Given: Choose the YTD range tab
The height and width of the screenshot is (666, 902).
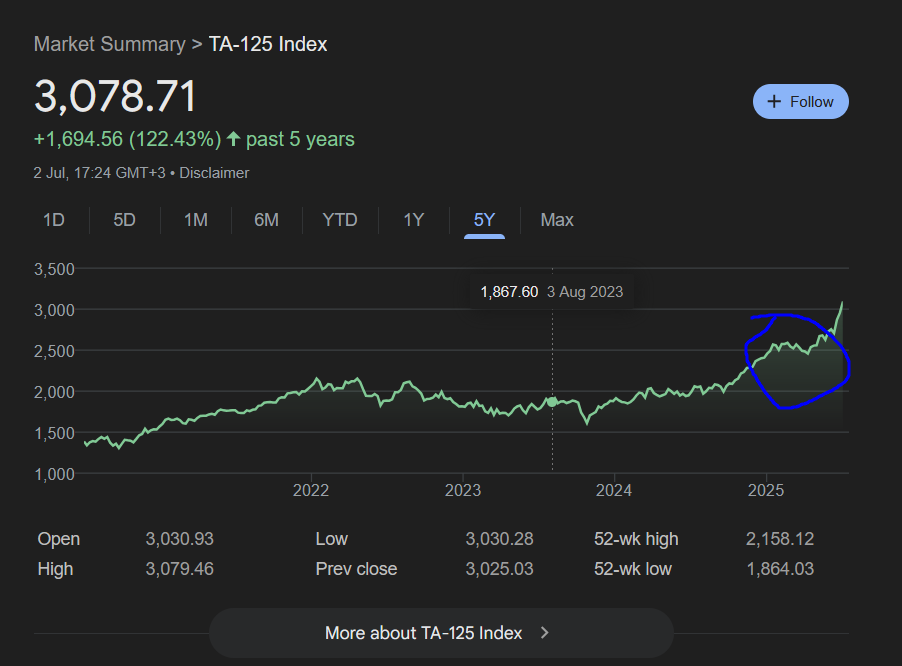Looking at the screenshot, I should coord(340,220).
